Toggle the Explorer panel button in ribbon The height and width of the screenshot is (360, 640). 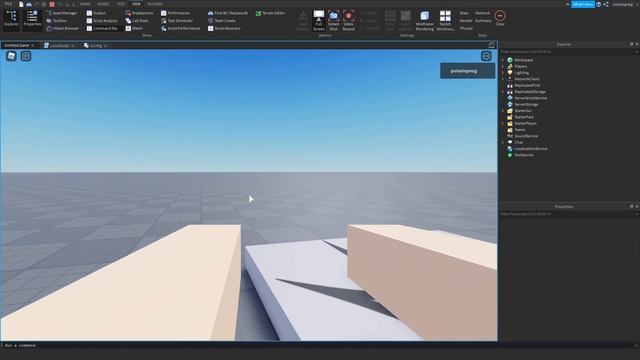11,20
